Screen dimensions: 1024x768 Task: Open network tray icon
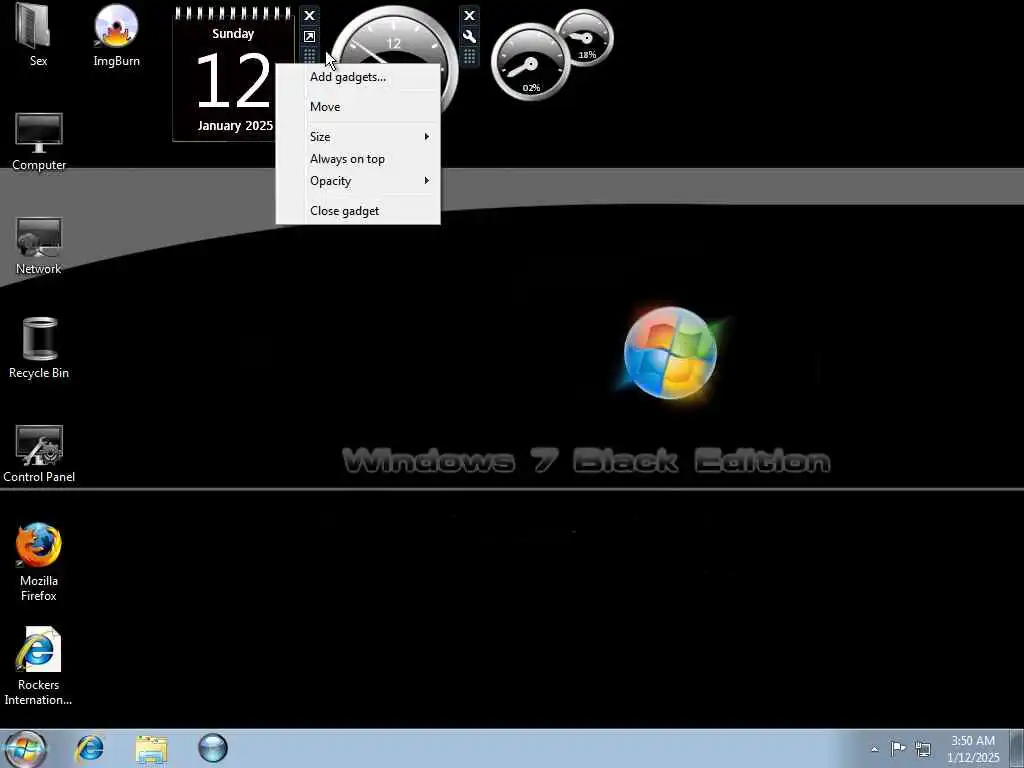tap(923, 748)
